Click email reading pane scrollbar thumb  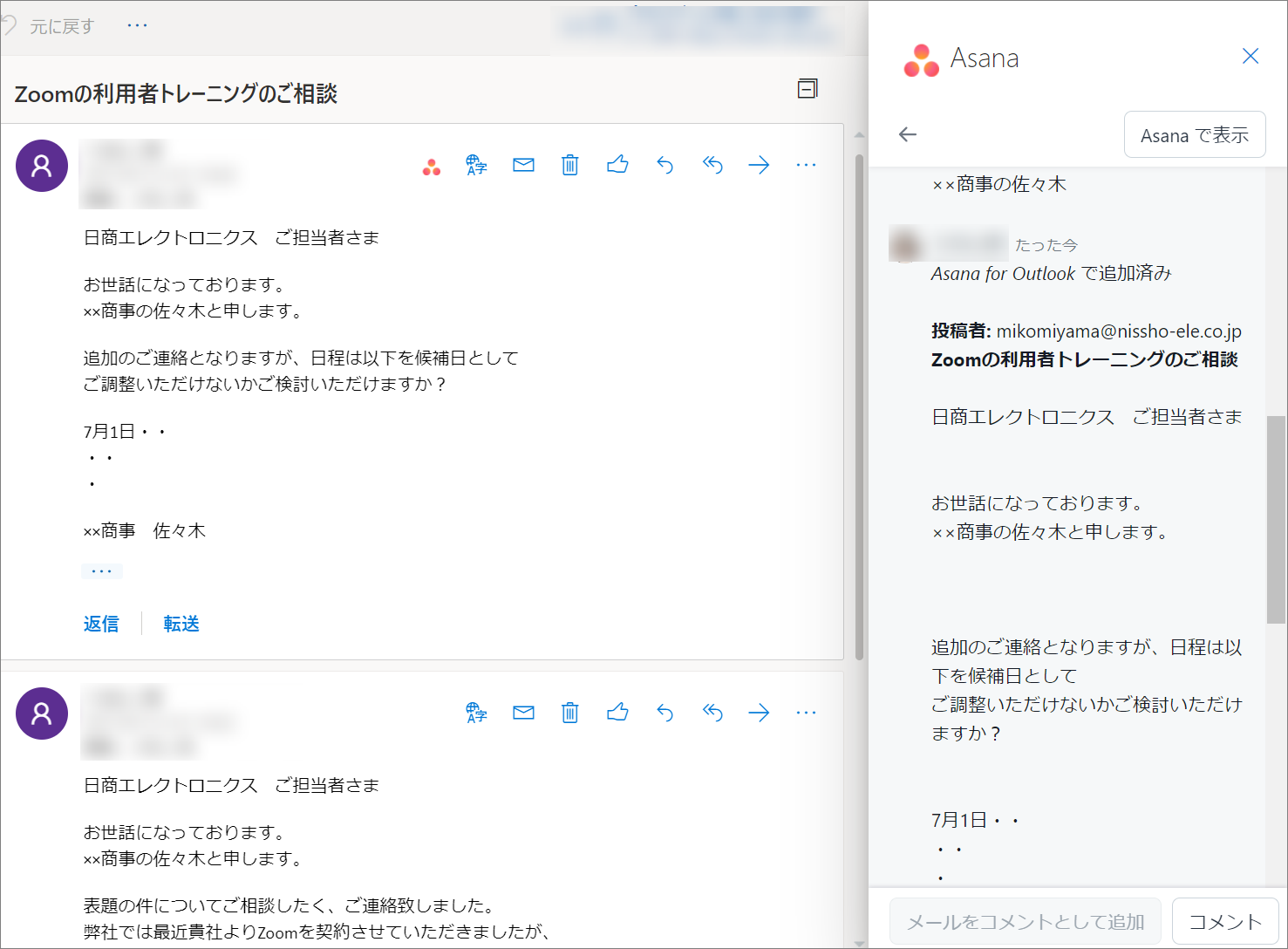point(859,407)
